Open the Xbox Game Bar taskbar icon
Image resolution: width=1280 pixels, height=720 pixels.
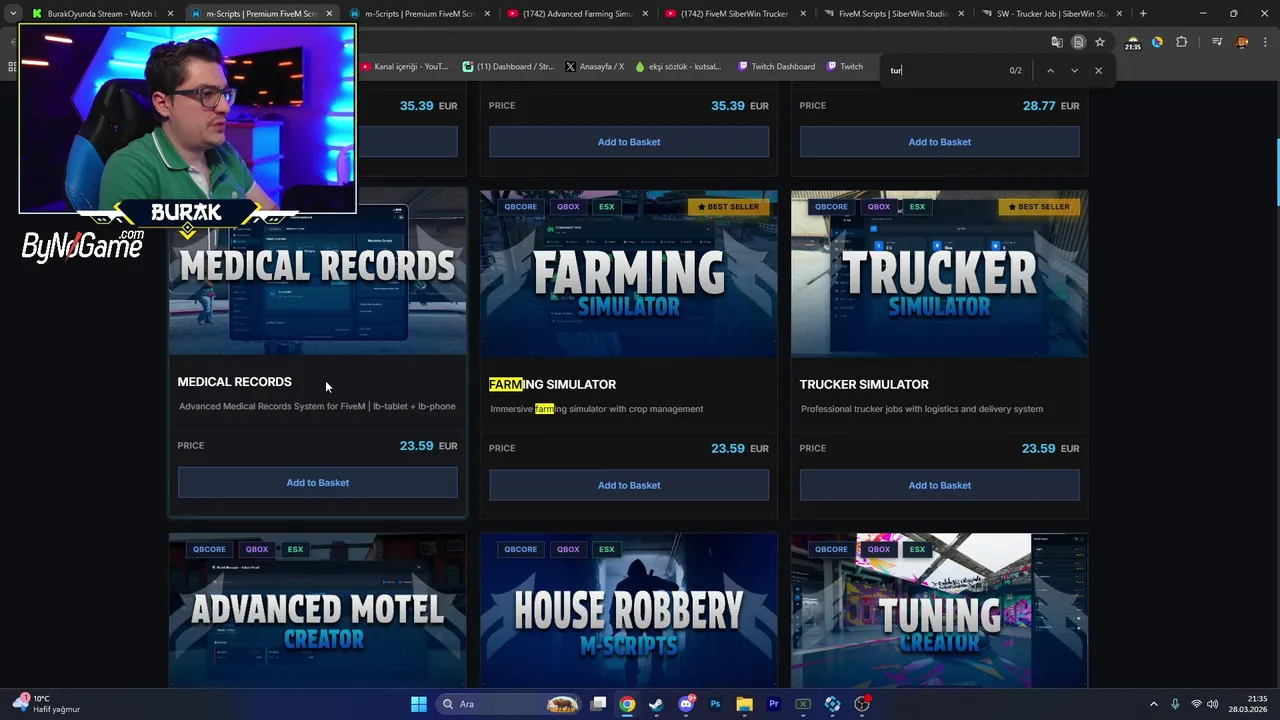pos(803,704)
